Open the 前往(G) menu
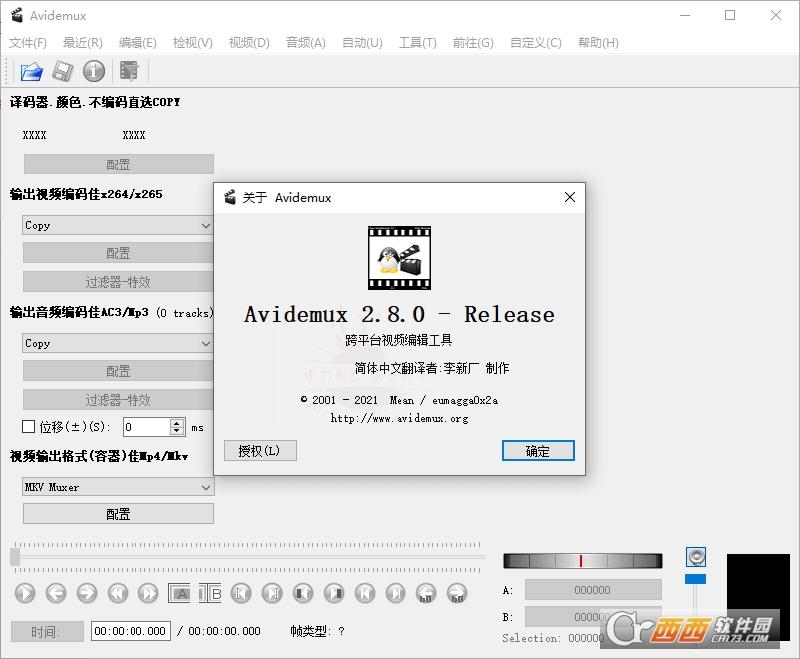800x659 pixels. [x=473, y=43]
